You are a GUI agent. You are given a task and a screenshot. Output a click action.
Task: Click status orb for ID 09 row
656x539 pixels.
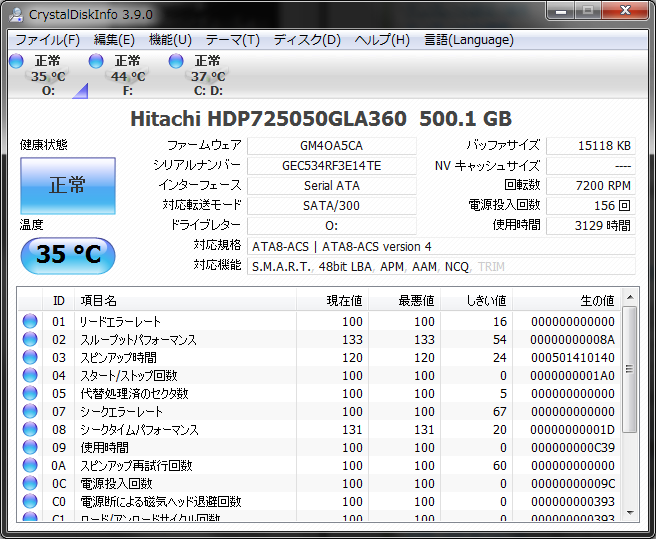click(x=30, y=447)
